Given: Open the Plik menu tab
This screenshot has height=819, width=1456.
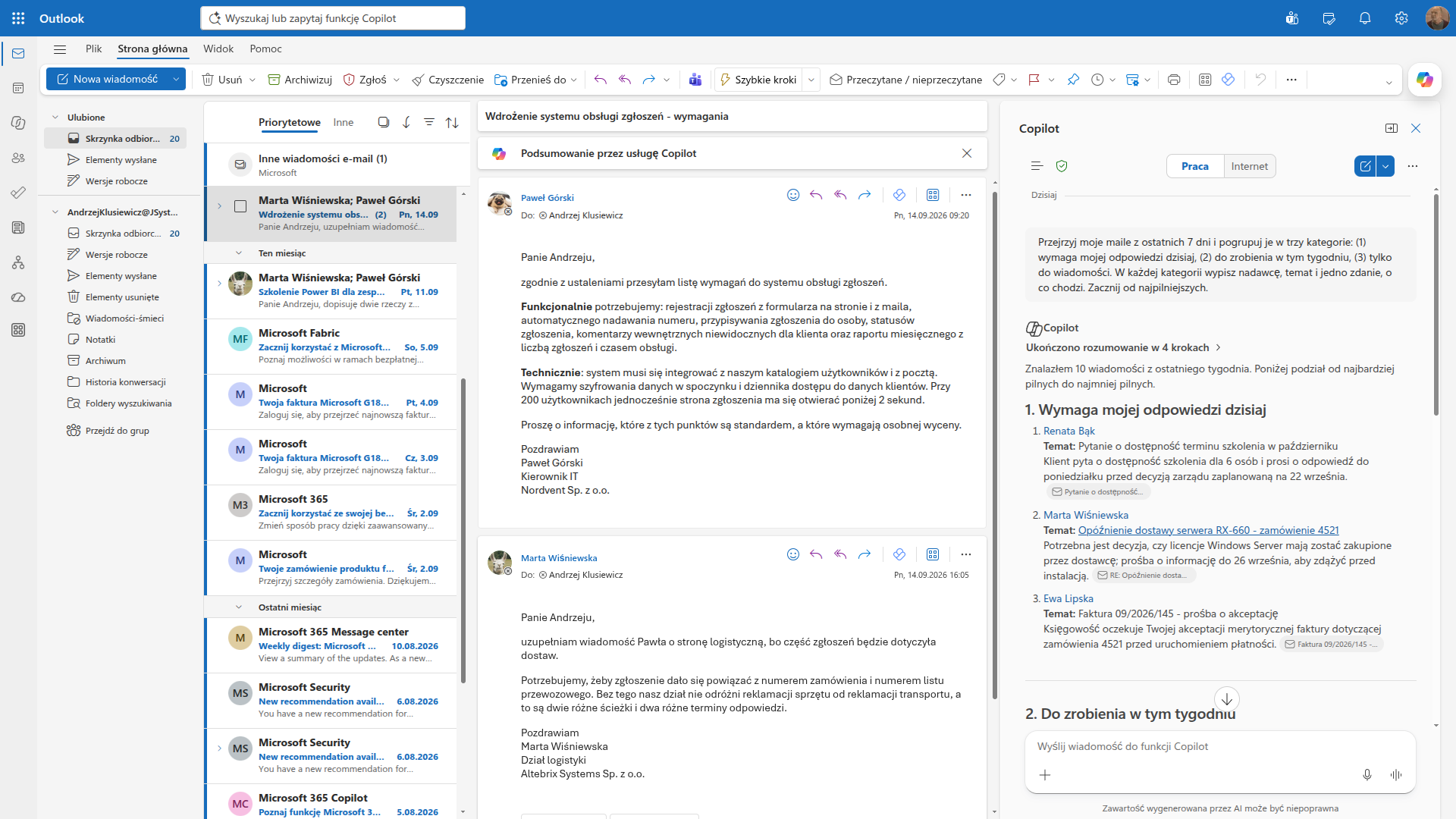Looking at the screenshot, I should point(94,49).
